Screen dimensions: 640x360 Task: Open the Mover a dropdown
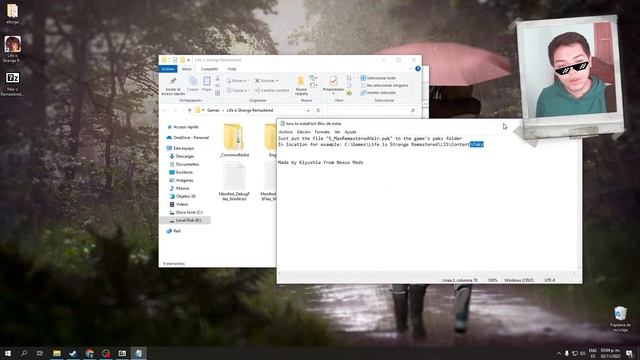(237, 80)
